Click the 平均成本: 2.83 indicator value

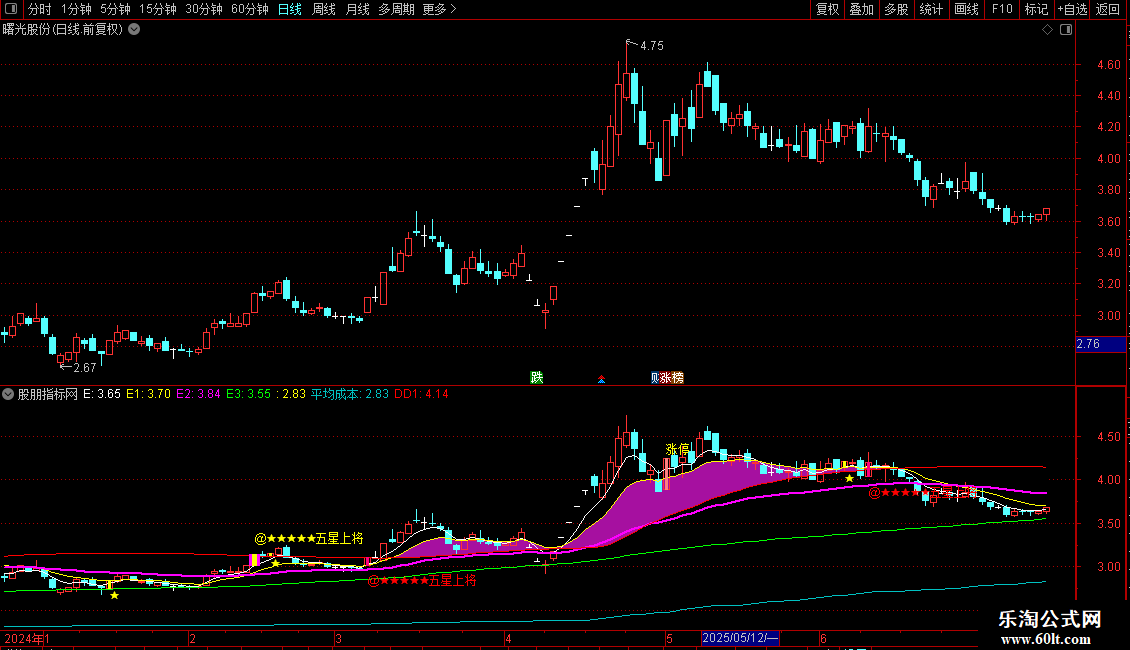(350, 394)
